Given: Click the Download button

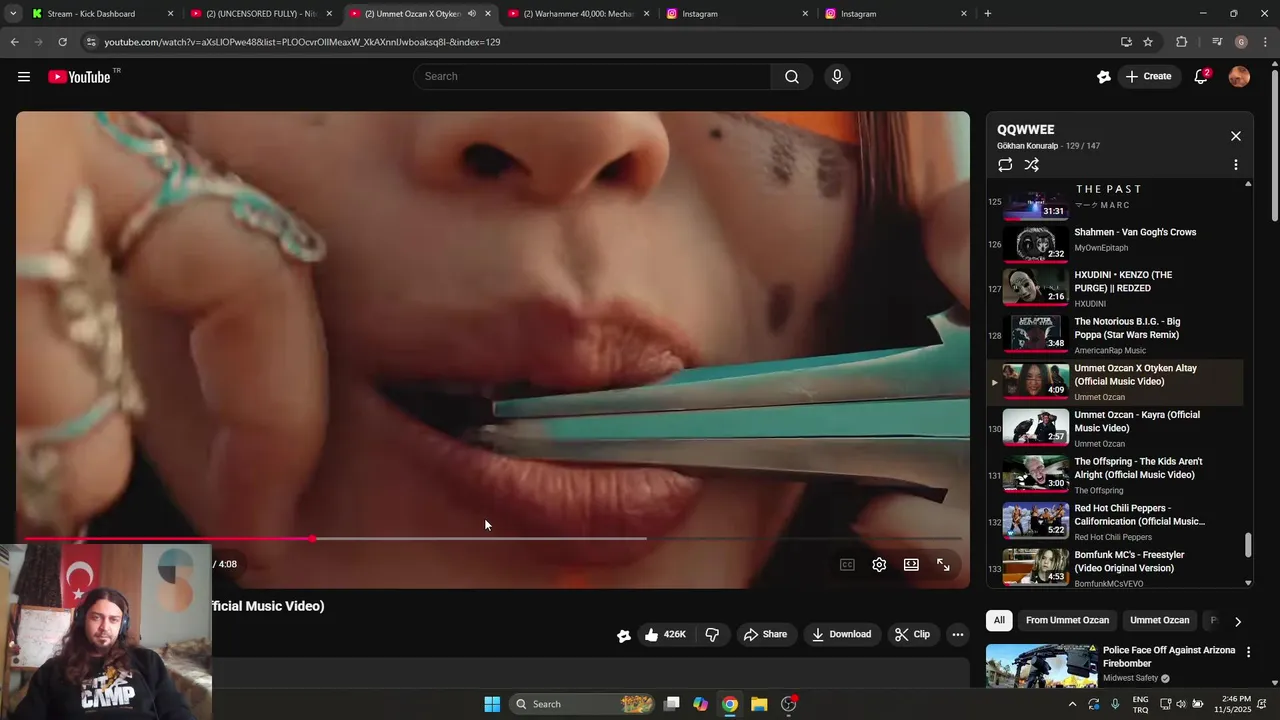Looking at the screenshot, I should 841,635.
